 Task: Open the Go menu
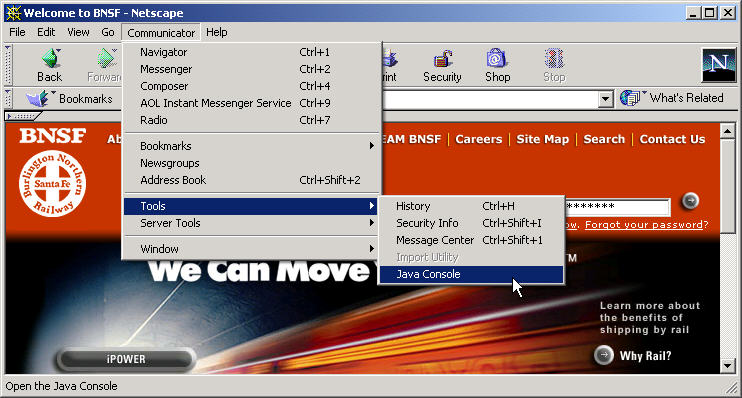click(x=108, y=32)
